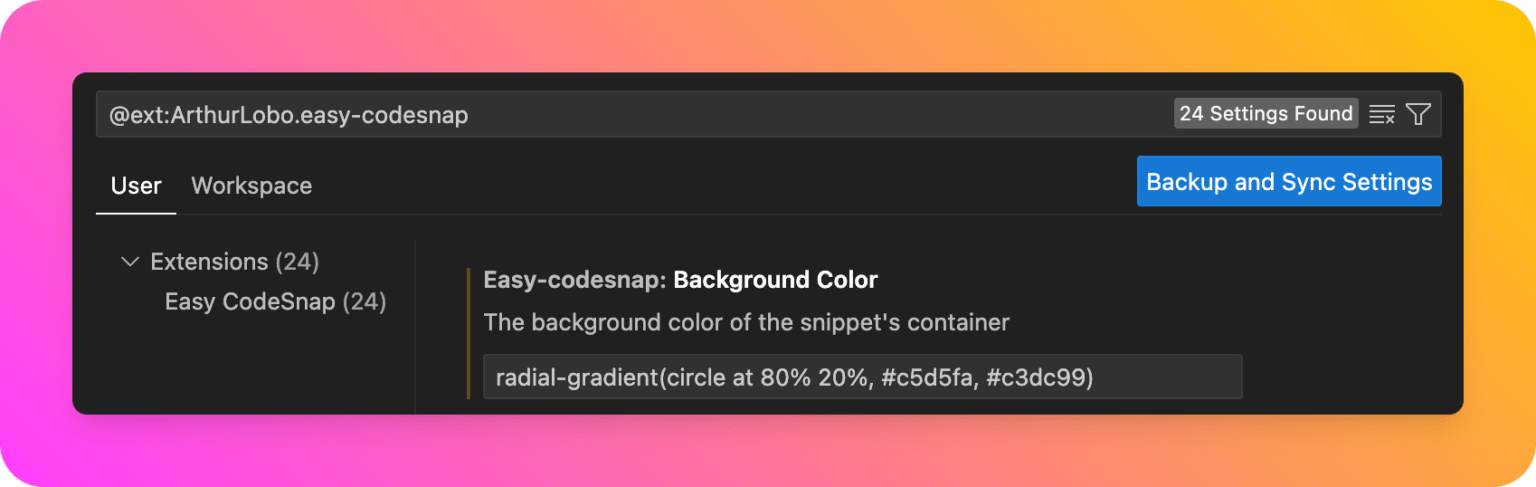1536x487 pixels.
Task: Switch to the Workspace settings tab
Action: click(251, 186)
